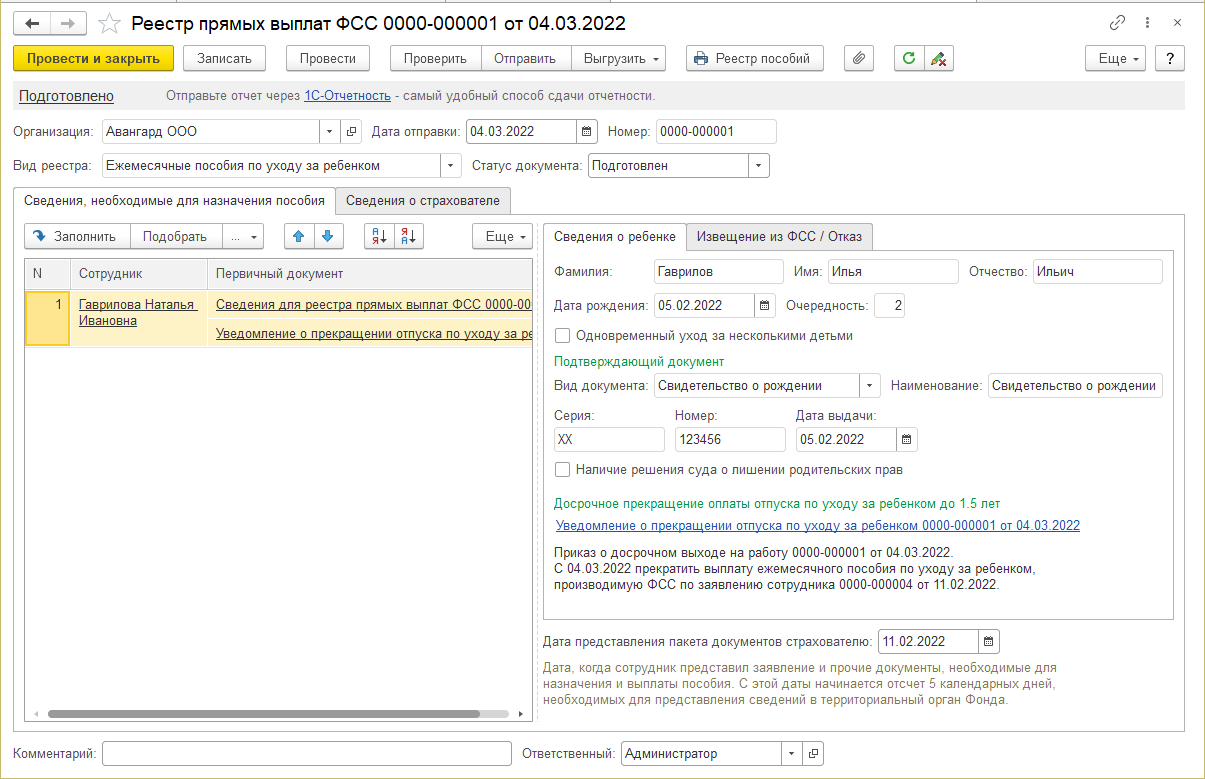Open calendar for Дата отправки field
This screenshot has height=779, width=1205.
[x=588, y=132]
